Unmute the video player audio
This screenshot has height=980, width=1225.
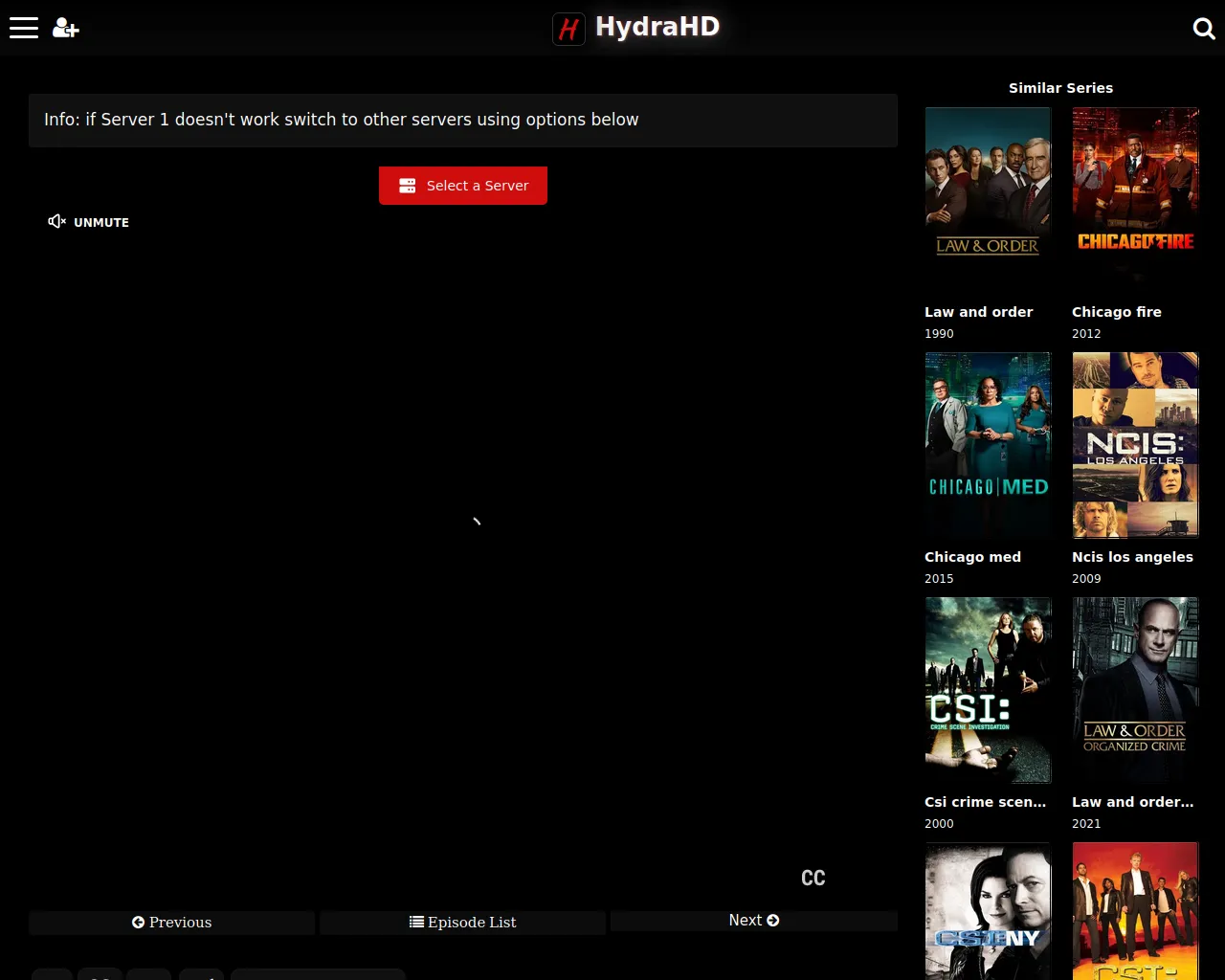pyautogui.click(x=89, y=222)
